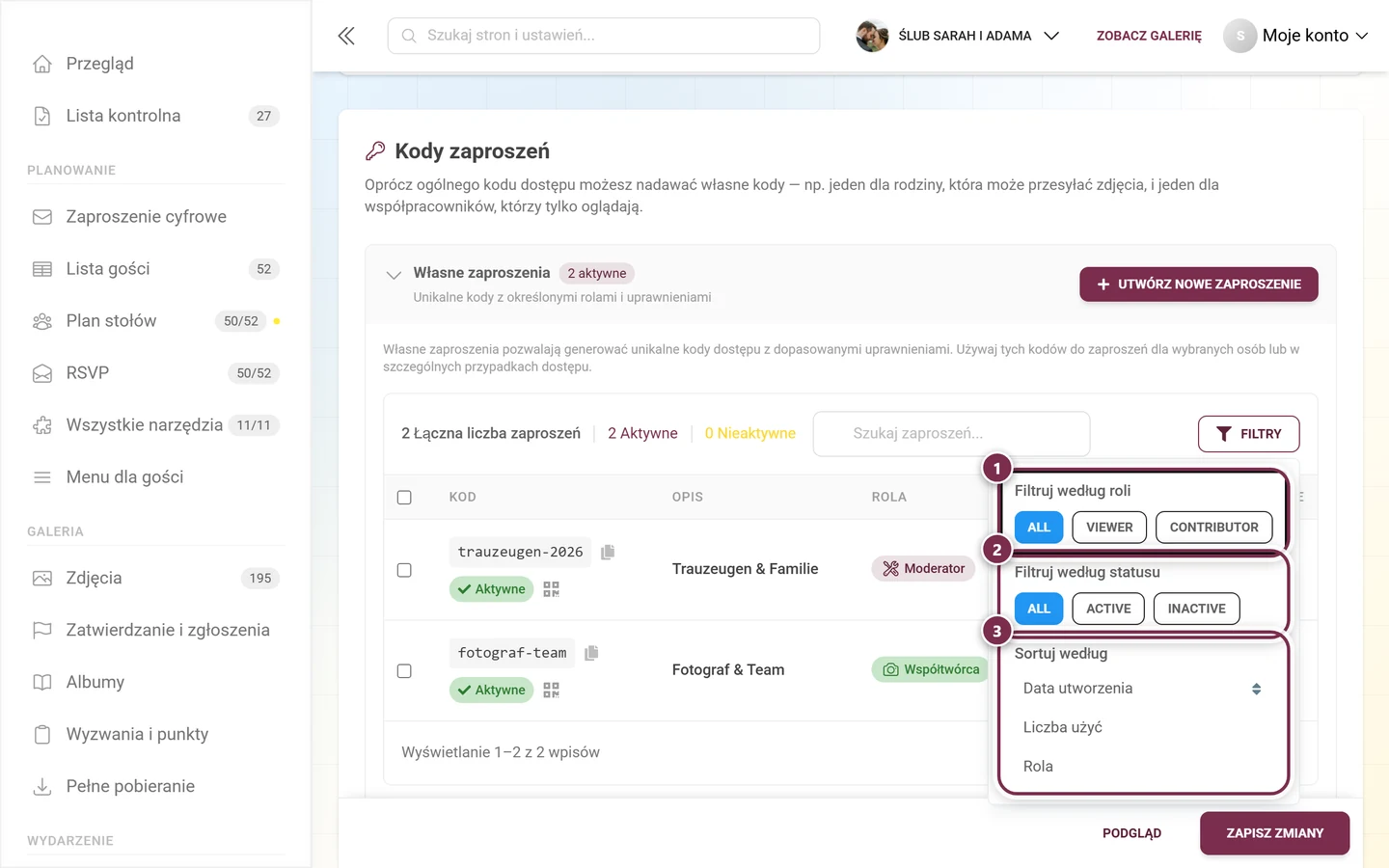This screenshot has width=1389, height=868.
Task: Open the ŚLUB SARAH I ADAMA dropdown
Action: click(958, 36)
